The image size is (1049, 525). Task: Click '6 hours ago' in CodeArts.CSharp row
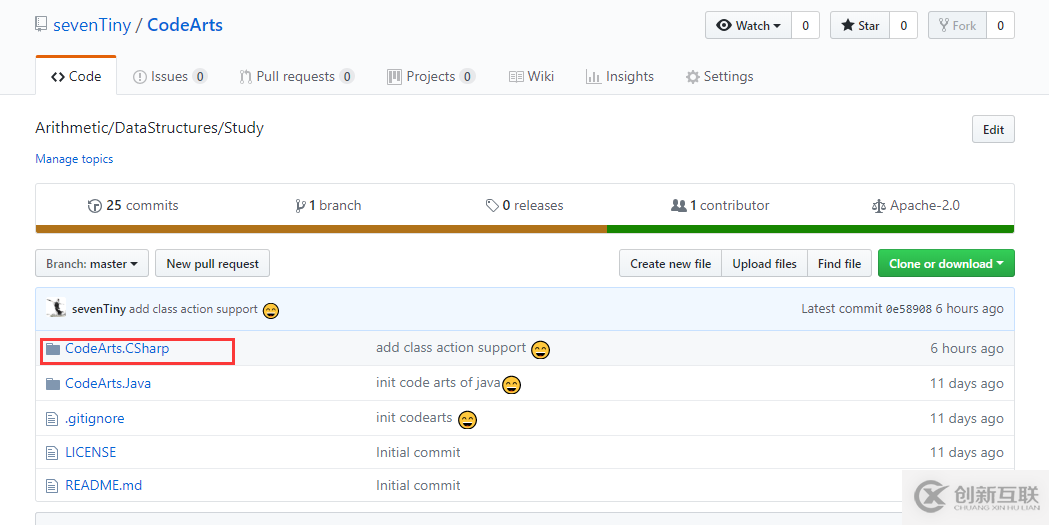point(967,348)
